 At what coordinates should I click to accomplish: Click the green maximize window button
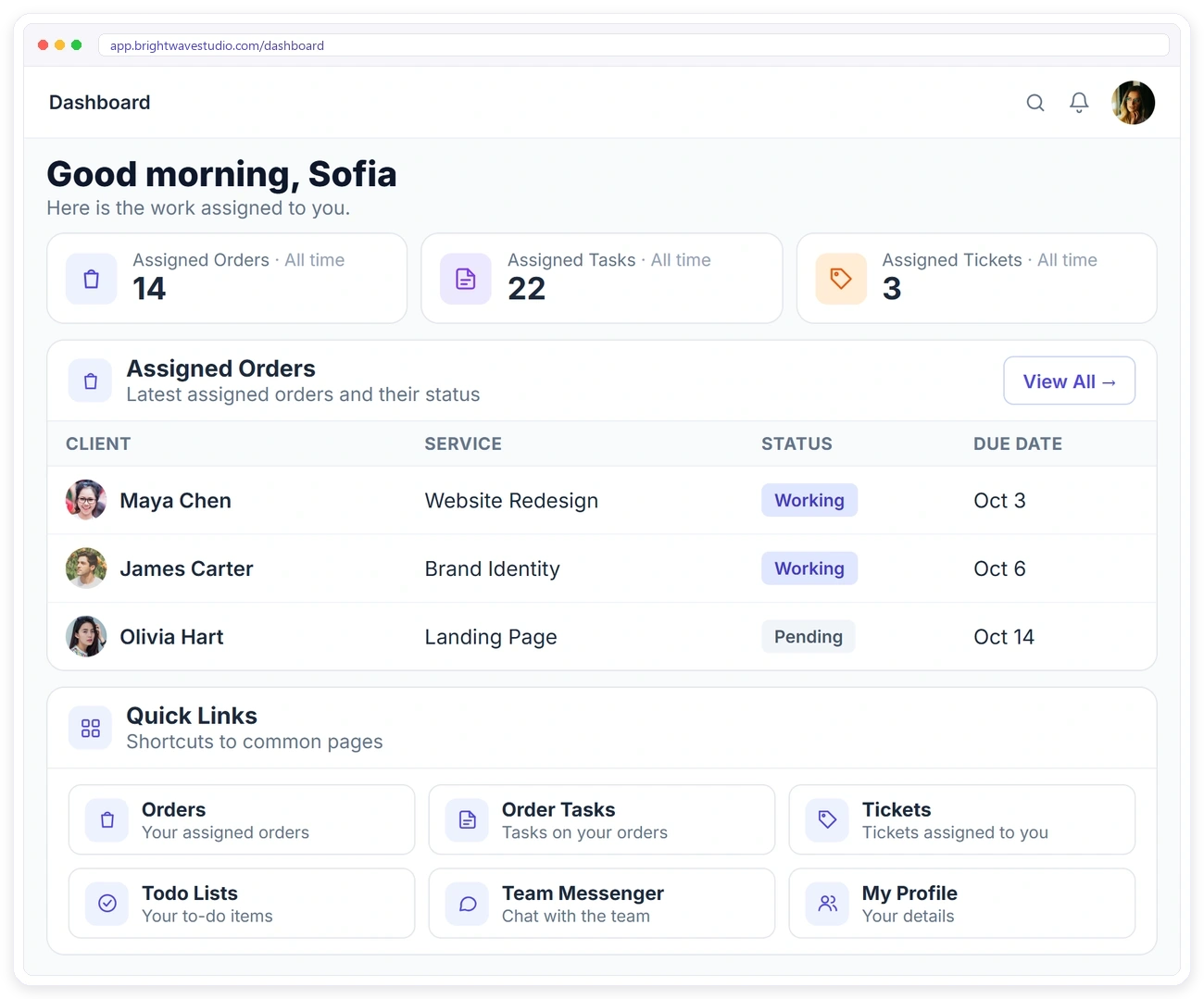[x=77, y=44]
